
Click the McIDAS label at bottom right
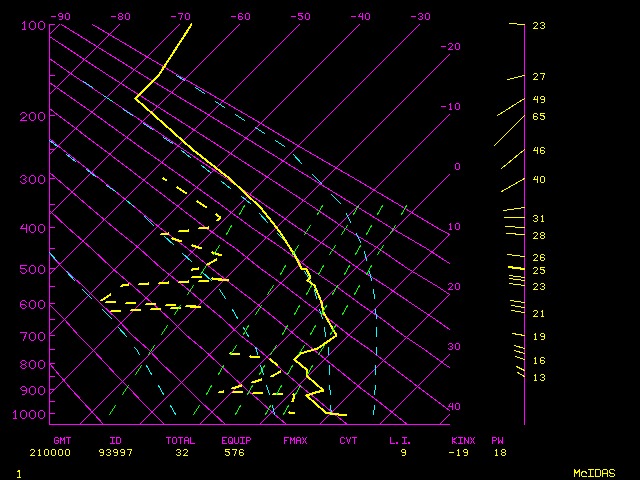[594, 472]
